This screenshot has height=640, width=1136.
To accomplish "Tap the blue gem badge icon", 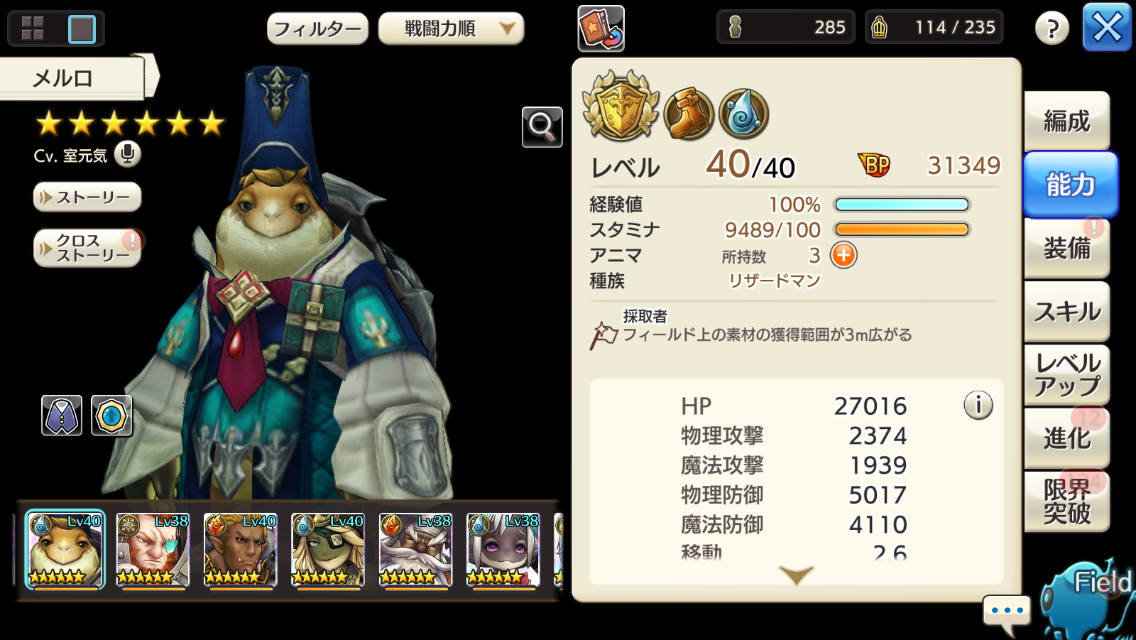I will tap(112, 415).
